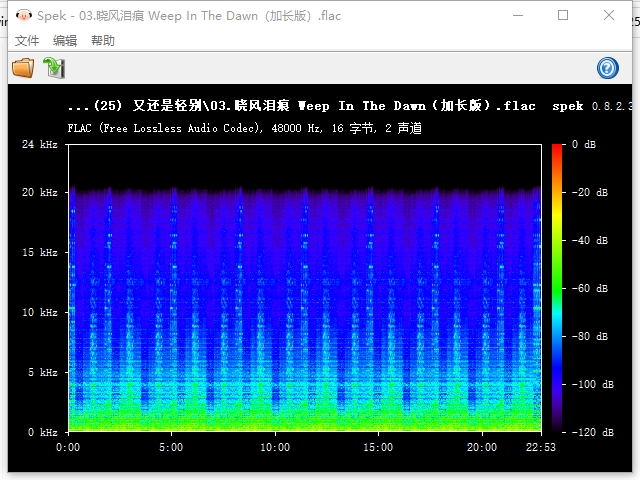Click the 15 kHz frequency axis label

(40, 252)
